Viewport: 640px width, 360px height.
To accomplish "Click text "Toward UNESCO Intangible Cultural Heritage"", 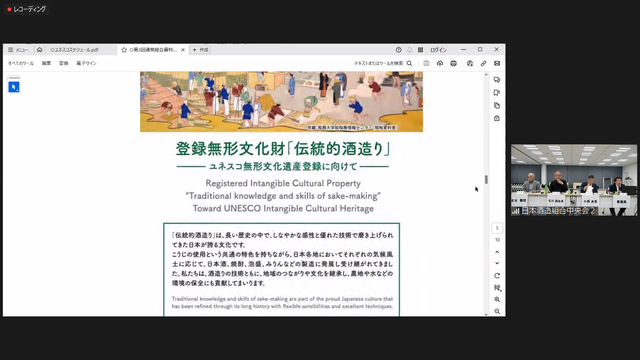I will pyautogui.click(x=283, y=209).
